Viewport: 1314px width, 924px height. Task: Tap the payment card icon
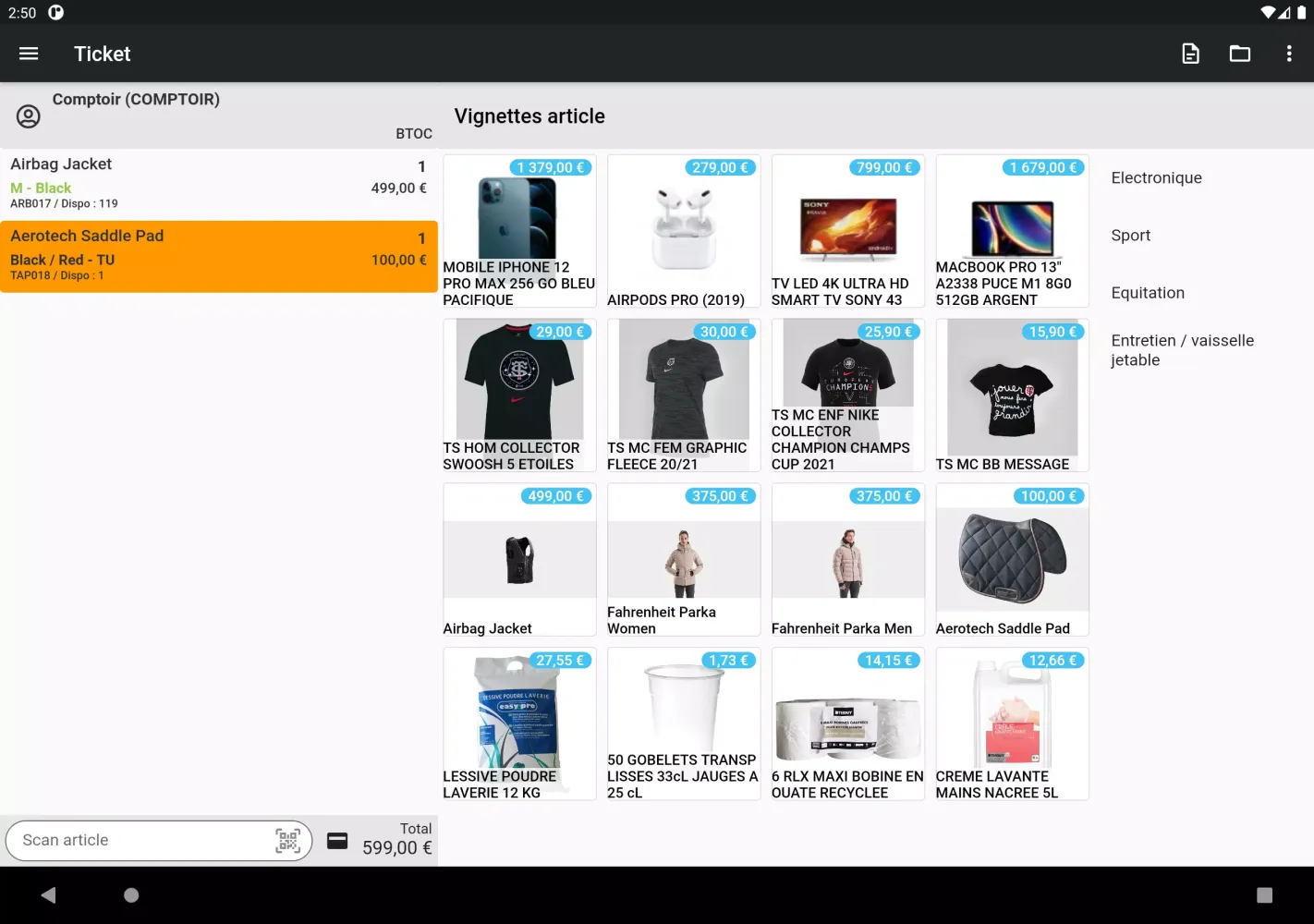click(x=337, y=840)
